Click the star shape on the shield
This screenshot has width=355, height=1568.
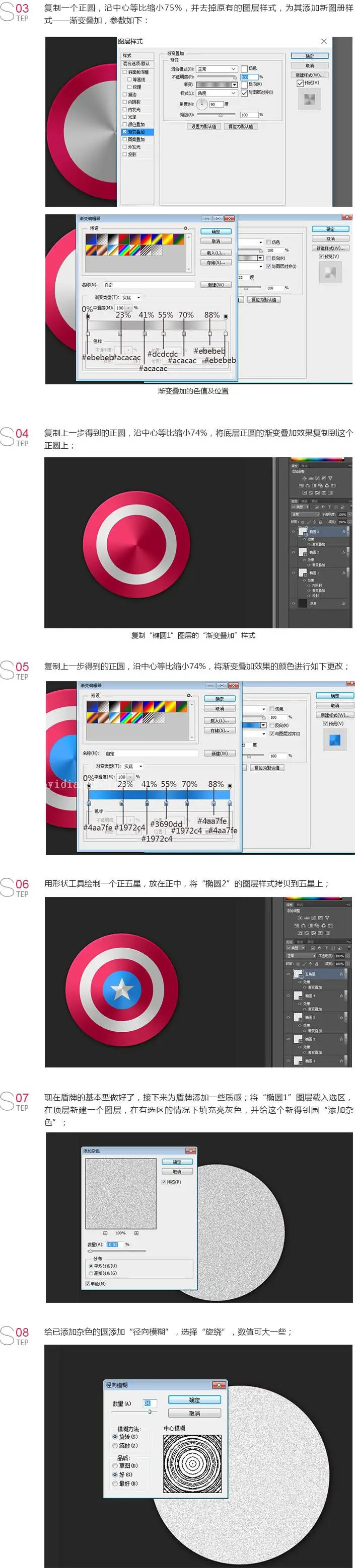(x=122, y=988)
